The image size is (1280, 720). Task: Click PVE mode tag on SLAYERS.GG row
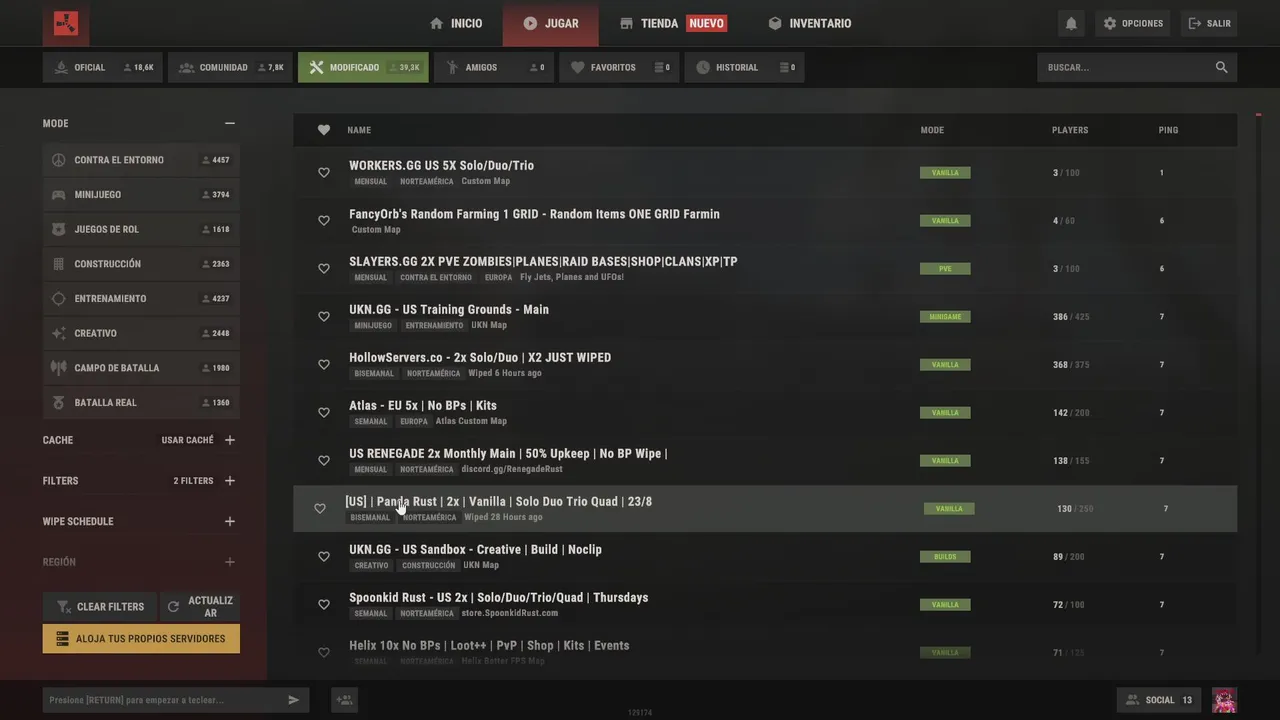tap(945, 269)
